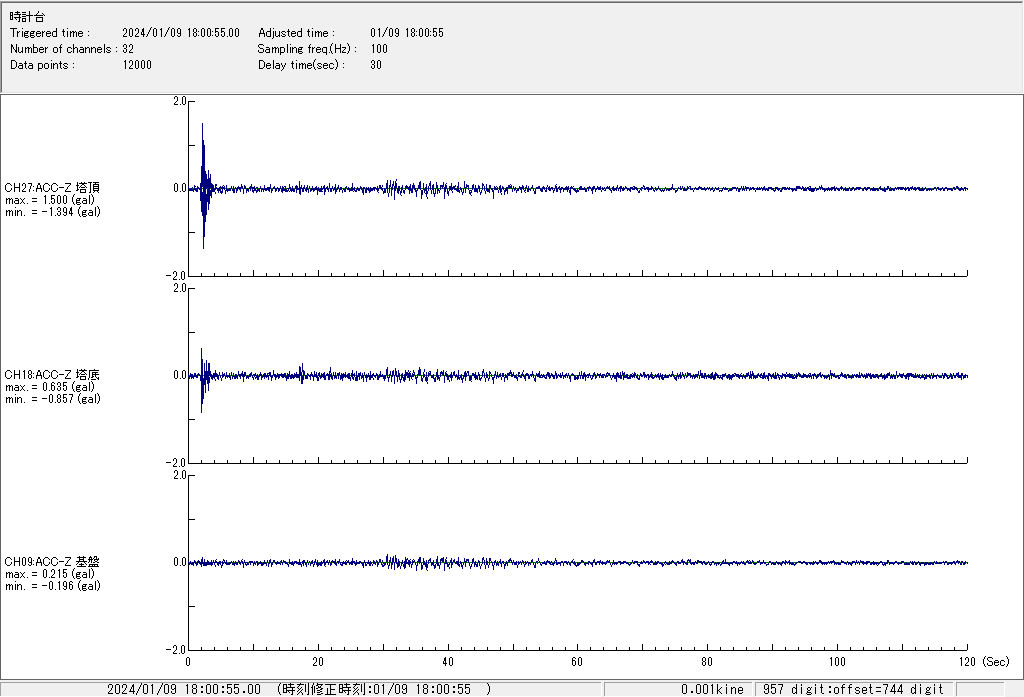Select the CH27:ACC-Z 塔頂 channel label

click(52, 187)
